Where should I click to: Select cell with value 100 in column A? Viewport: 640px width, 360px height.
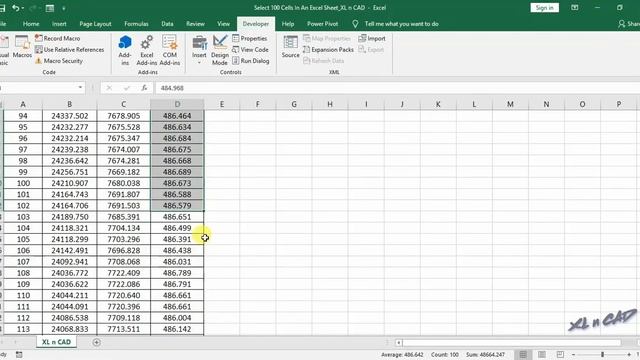point(23,183)
